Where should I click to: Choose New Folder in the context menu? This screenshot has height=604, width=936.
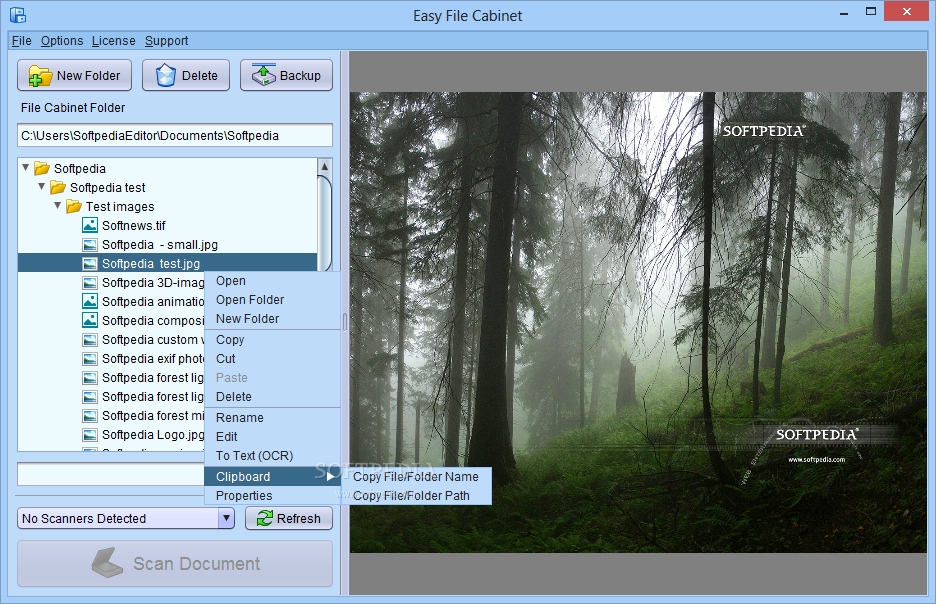[272, 319]
